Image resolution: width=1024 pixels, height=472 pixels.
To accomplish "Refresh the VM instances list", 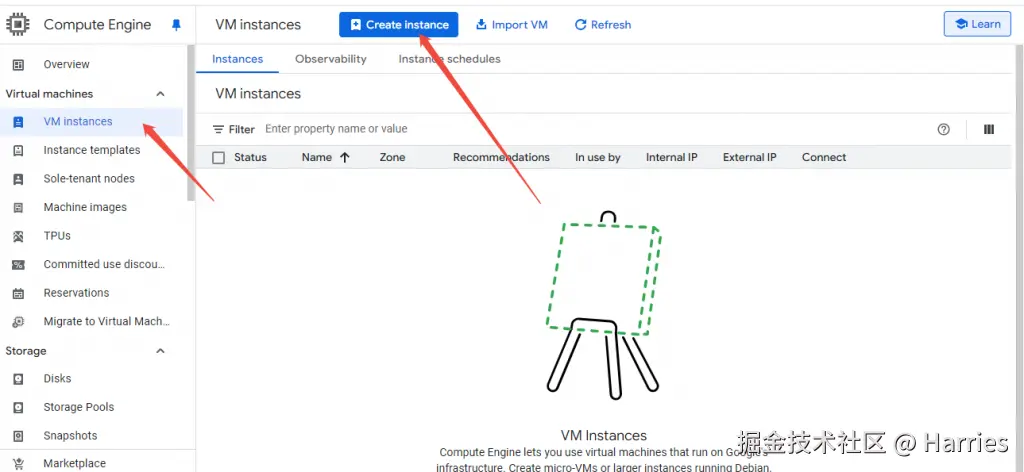I will (x=603, y=25).
